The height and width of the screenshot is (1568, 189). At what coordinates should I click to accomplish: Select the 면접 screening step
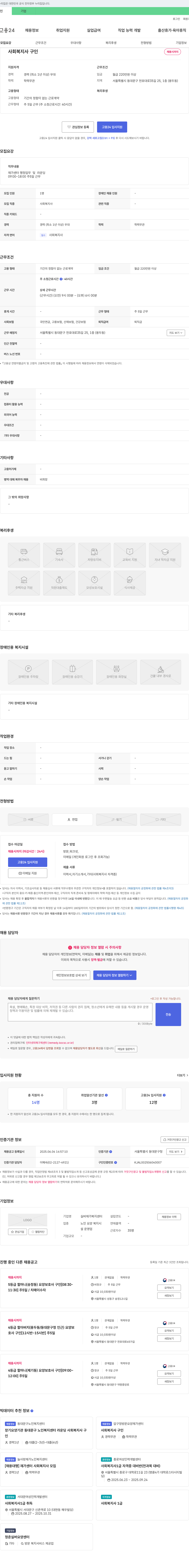[x=72, y=819]
